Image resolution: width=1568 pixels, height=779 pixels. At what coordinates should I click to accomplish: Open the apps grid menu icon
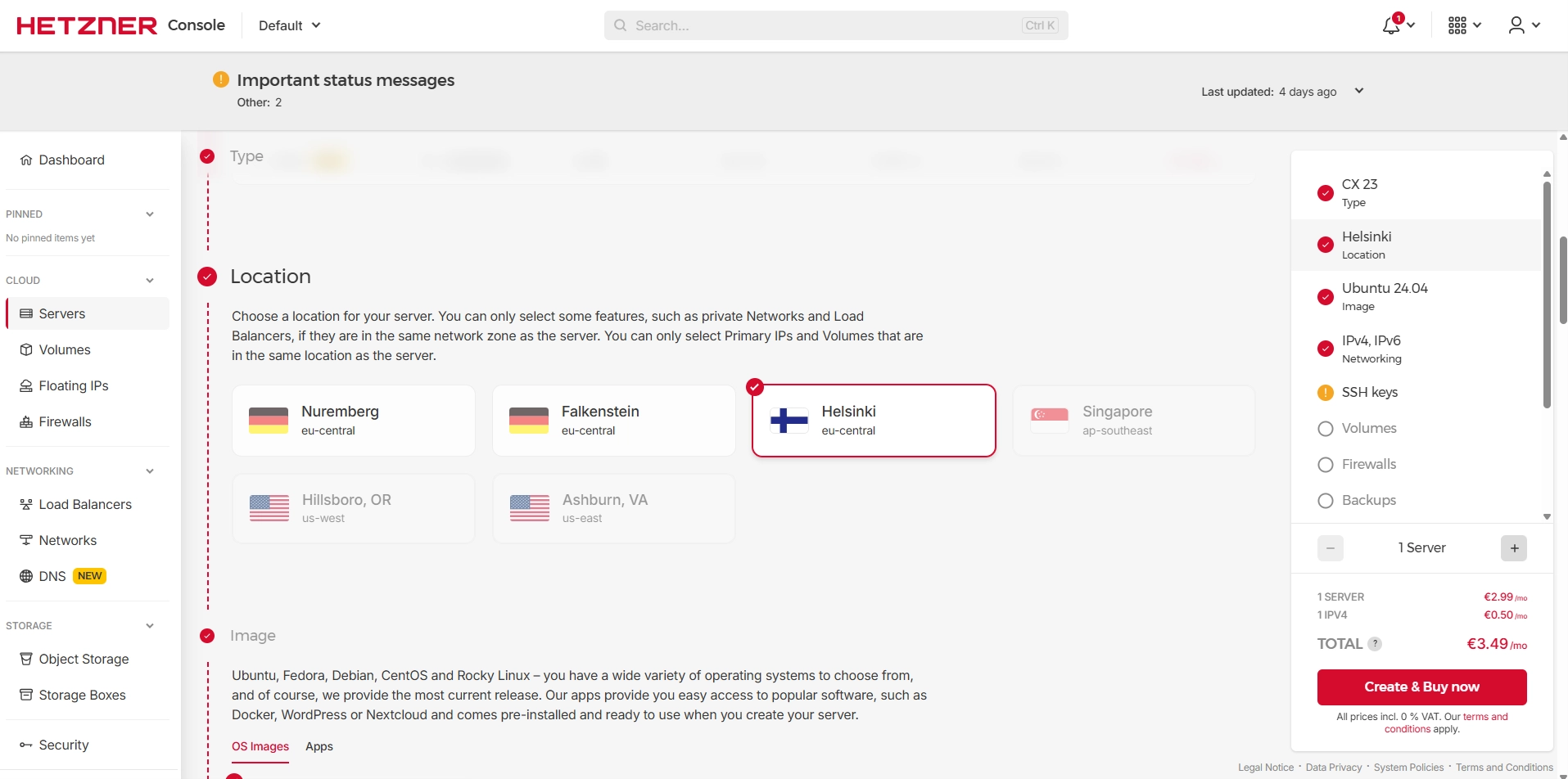[1457, 25]
